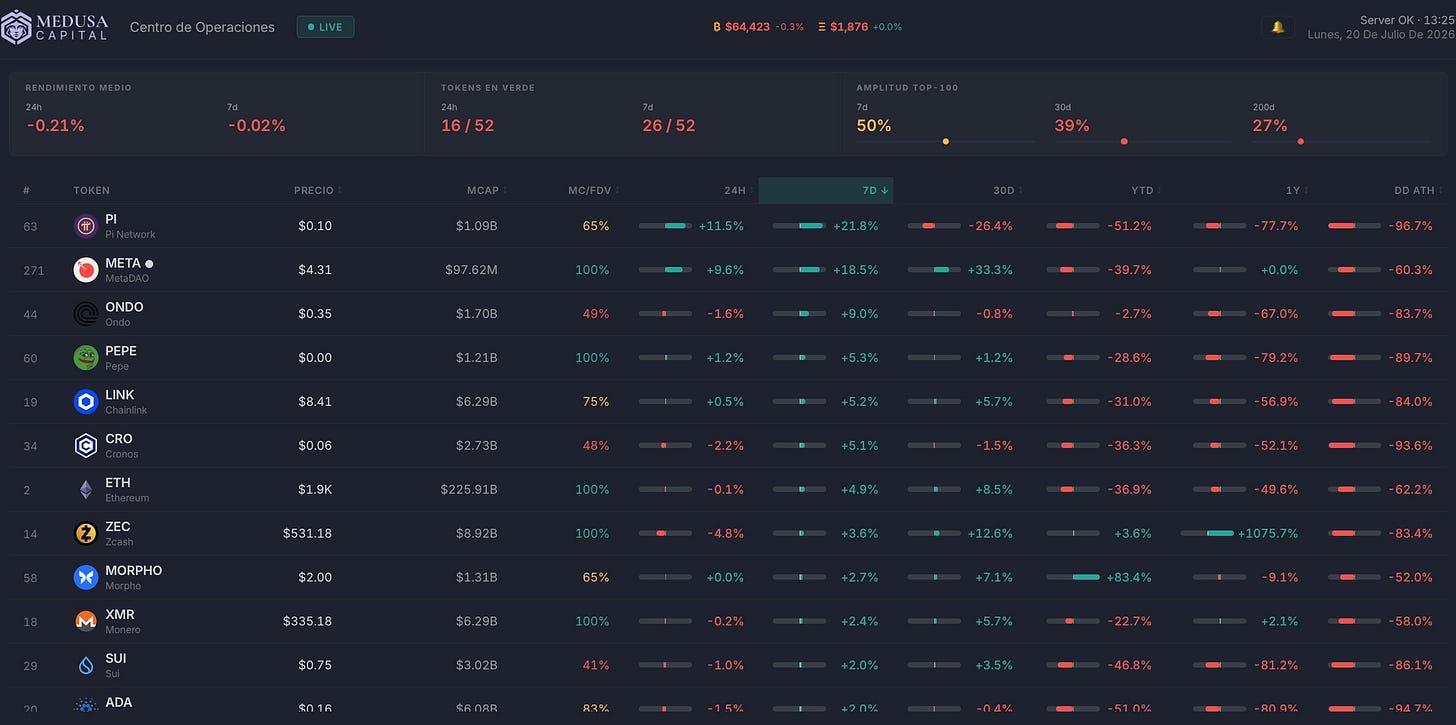Click the Chainlink hexagon icon
This screenshot has width=1456, height=725.
click(x=86, y=402)
